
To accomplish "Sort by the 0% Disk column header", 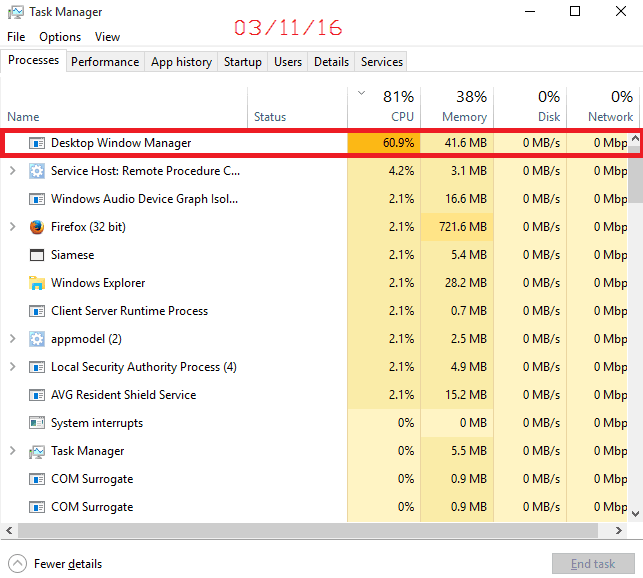I will (530, 107).
